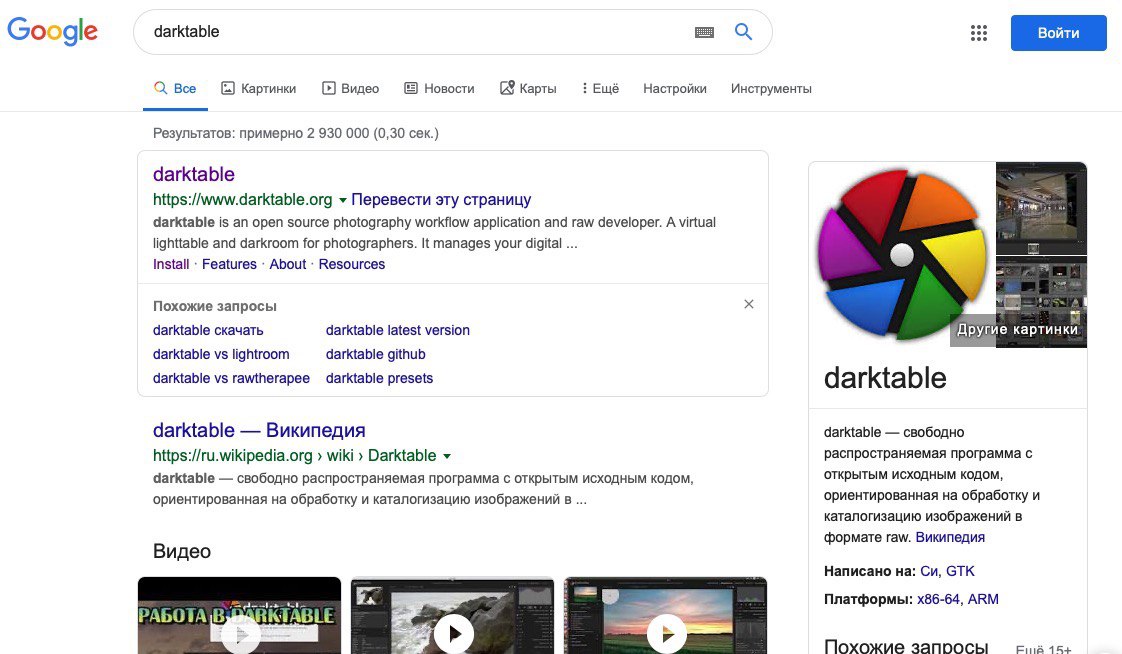1122x654 pixels.
Task: Select darktable presets suggestion
Action: (x=379, y=378)
